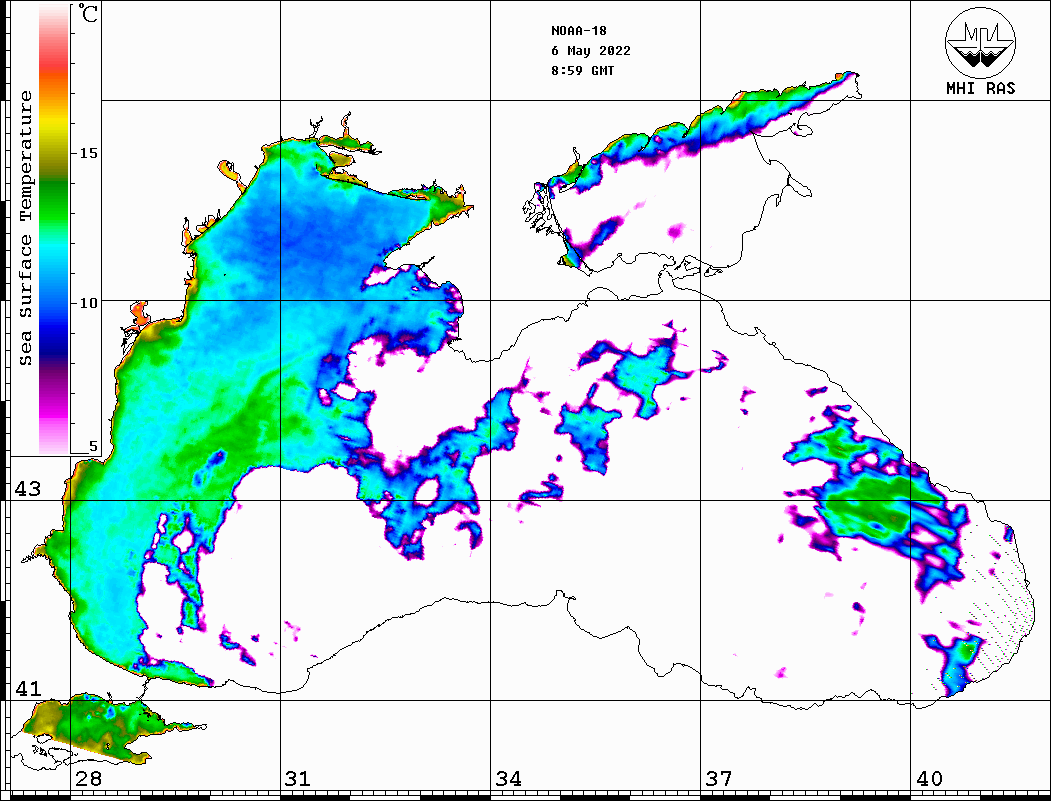Click the 6 May 2022 date
This screenshot has height=801, width=1051.
click(x=591, y=51)
